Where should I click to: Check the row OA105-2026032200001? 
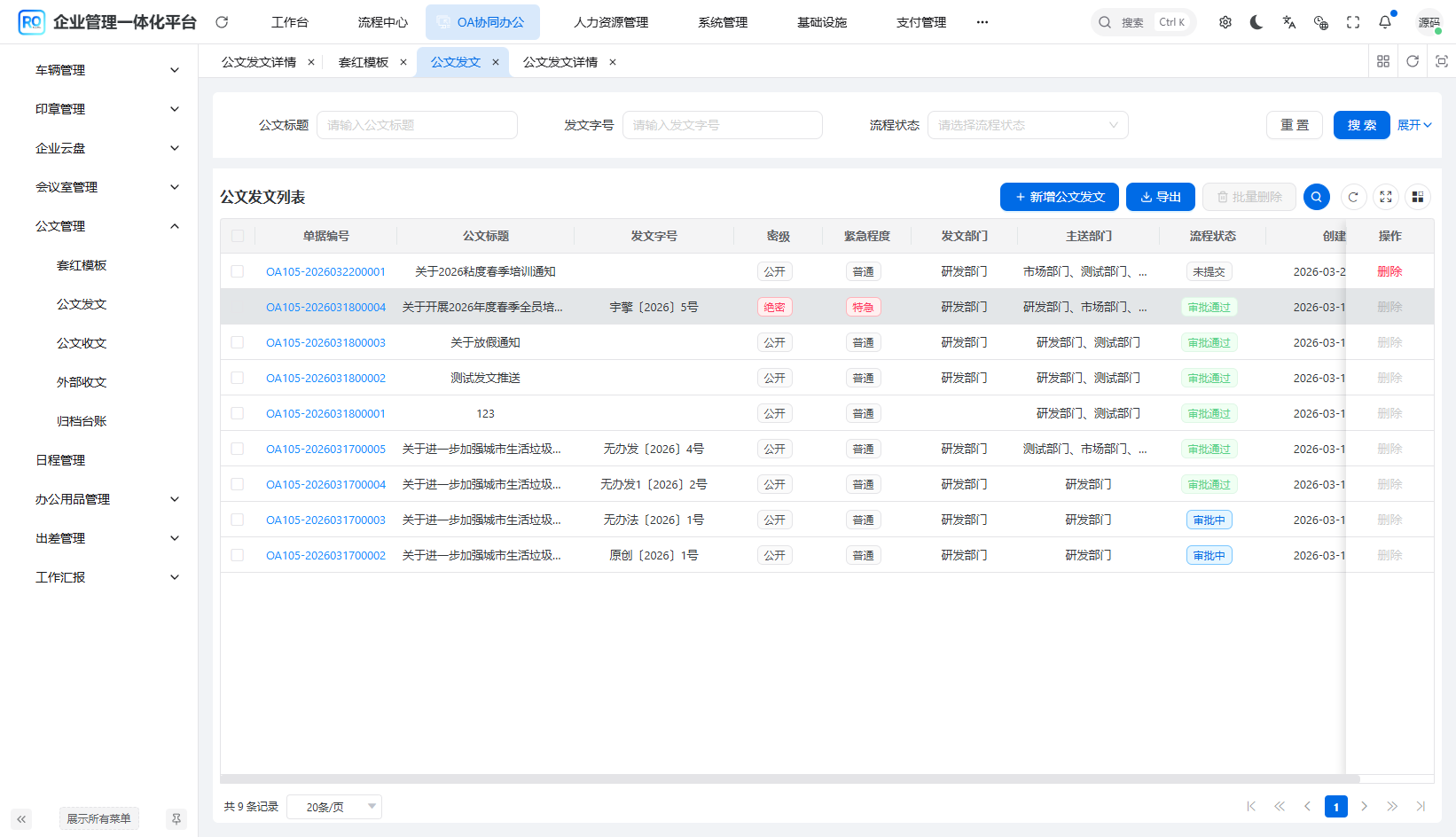tap(238, 271)
